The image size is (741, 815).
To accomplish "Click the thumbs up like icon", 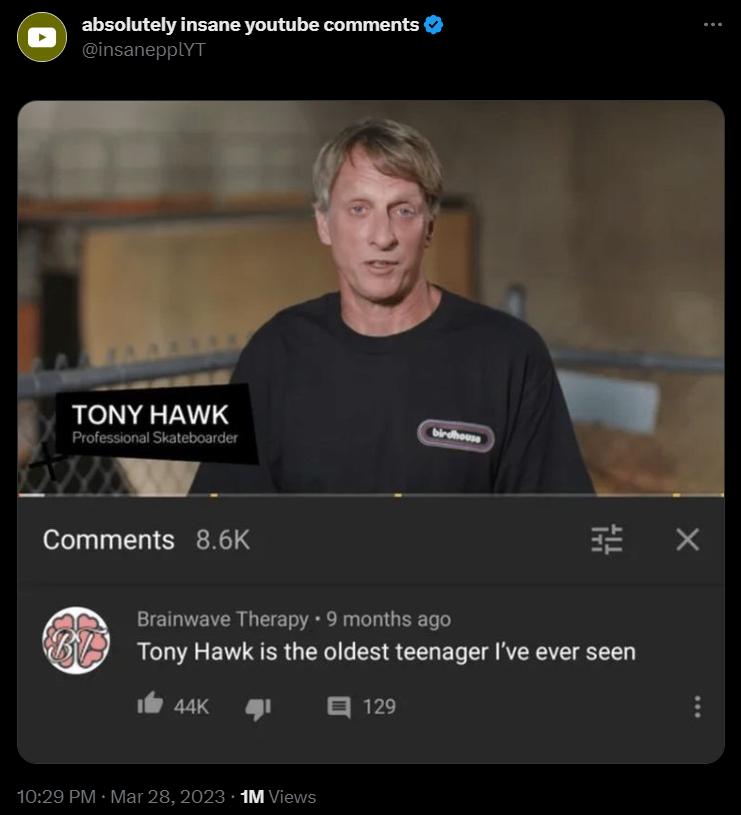I will click(x=150, y=703).
